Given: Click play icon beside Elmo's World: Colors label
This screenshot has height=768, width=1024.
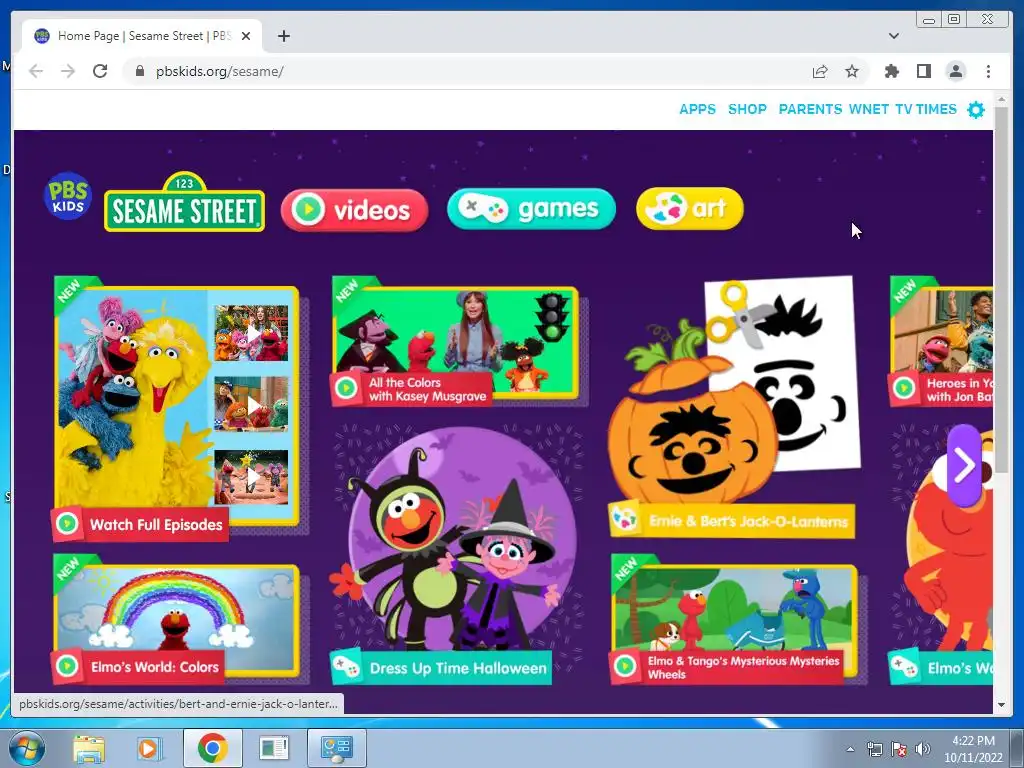Looking at the screenshot, I should 67,666.
